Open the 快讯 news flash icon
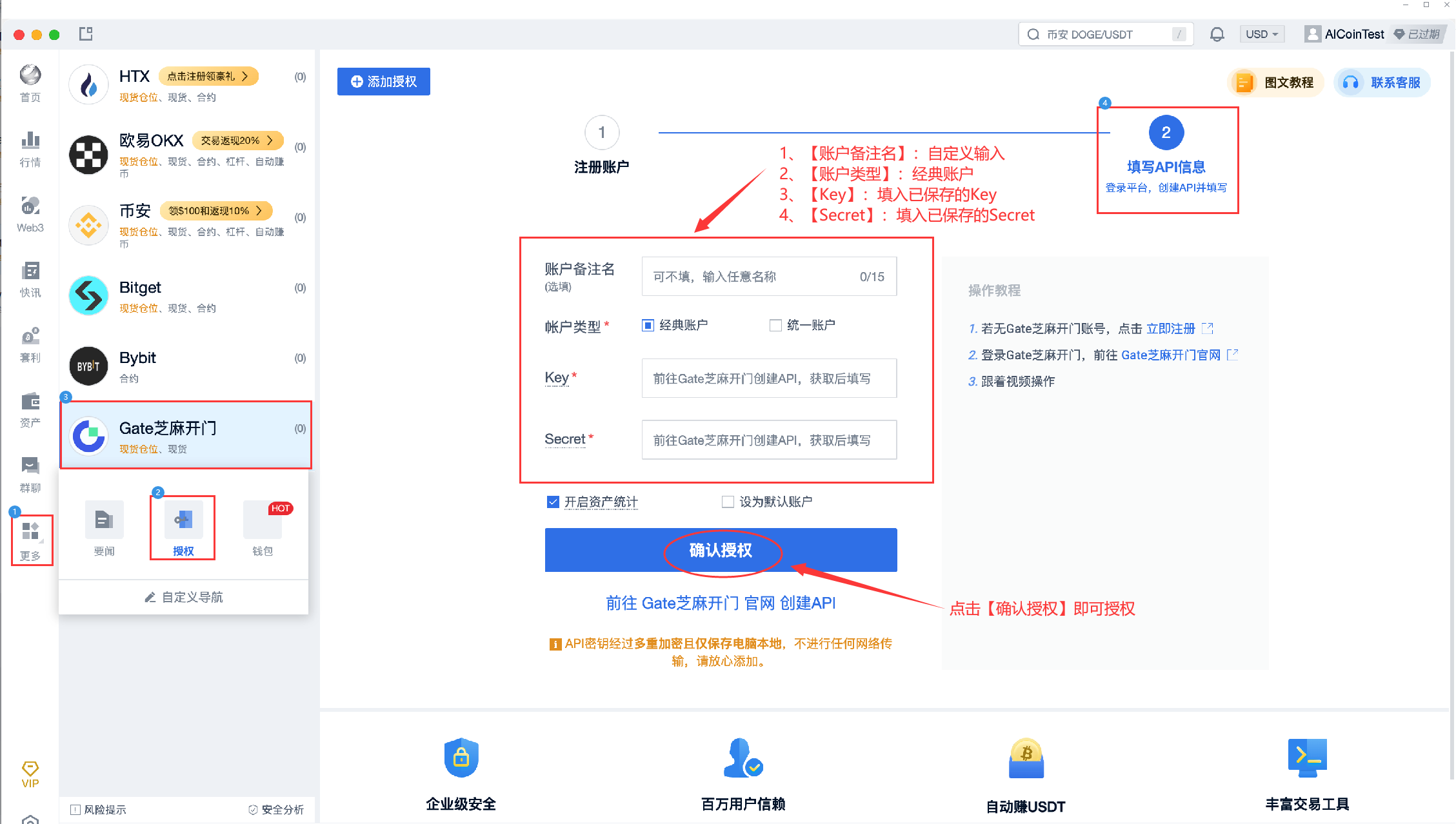 point(30,271)
